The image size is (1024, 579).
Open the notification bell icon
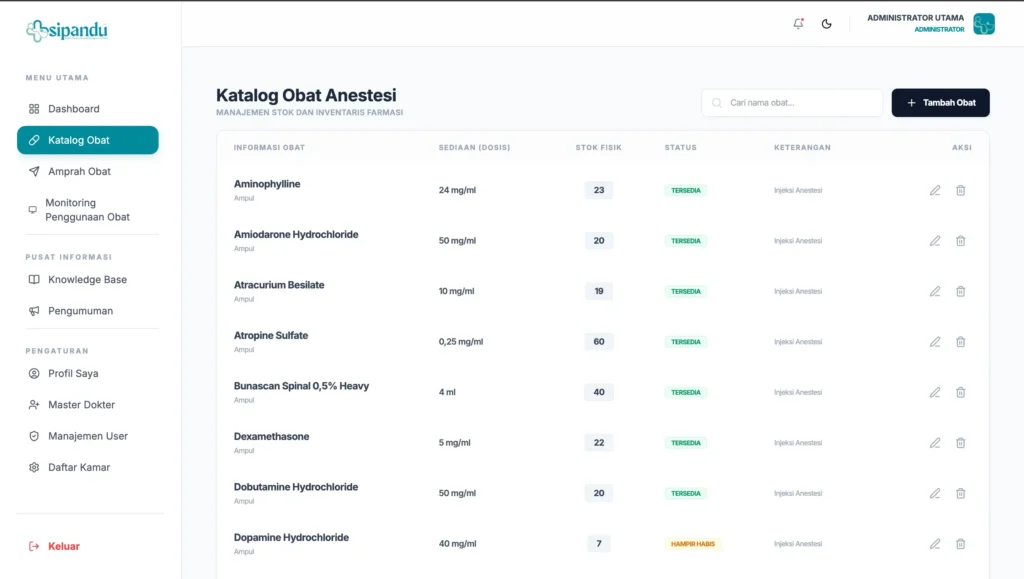tap(798, 23)
